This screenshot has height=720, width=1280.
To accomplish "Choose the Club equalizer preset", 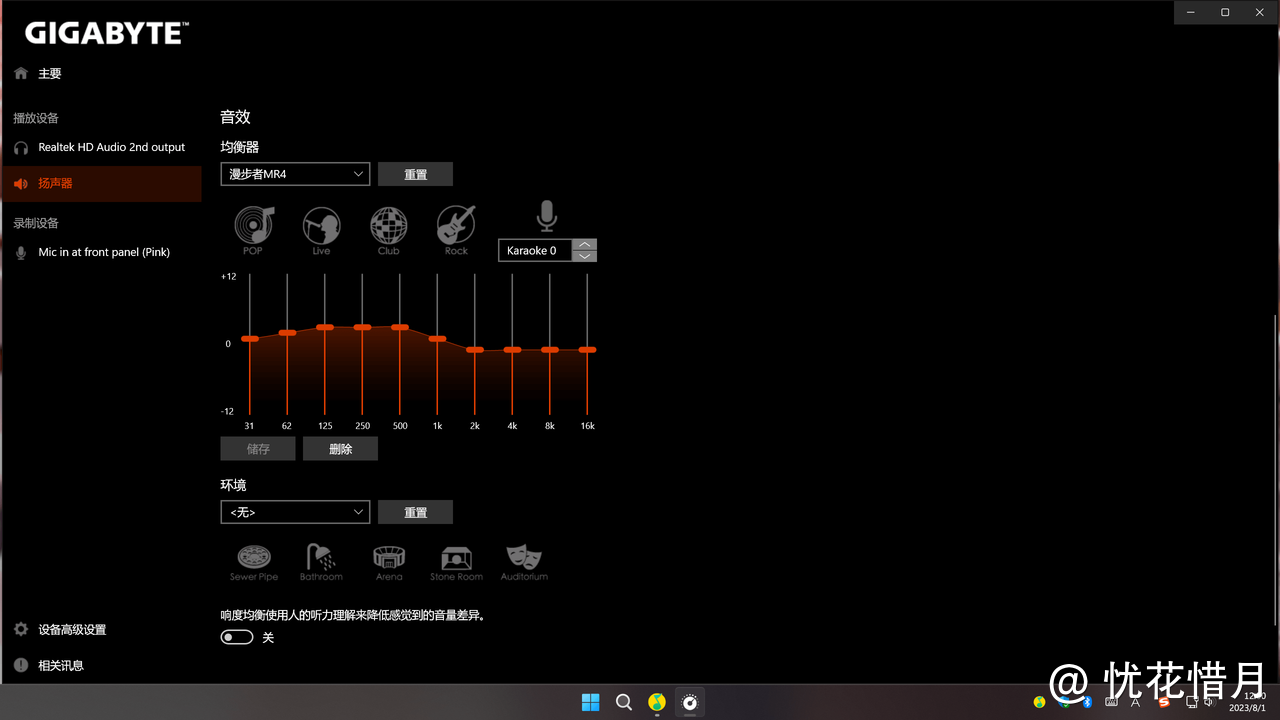I will (389, 226).
